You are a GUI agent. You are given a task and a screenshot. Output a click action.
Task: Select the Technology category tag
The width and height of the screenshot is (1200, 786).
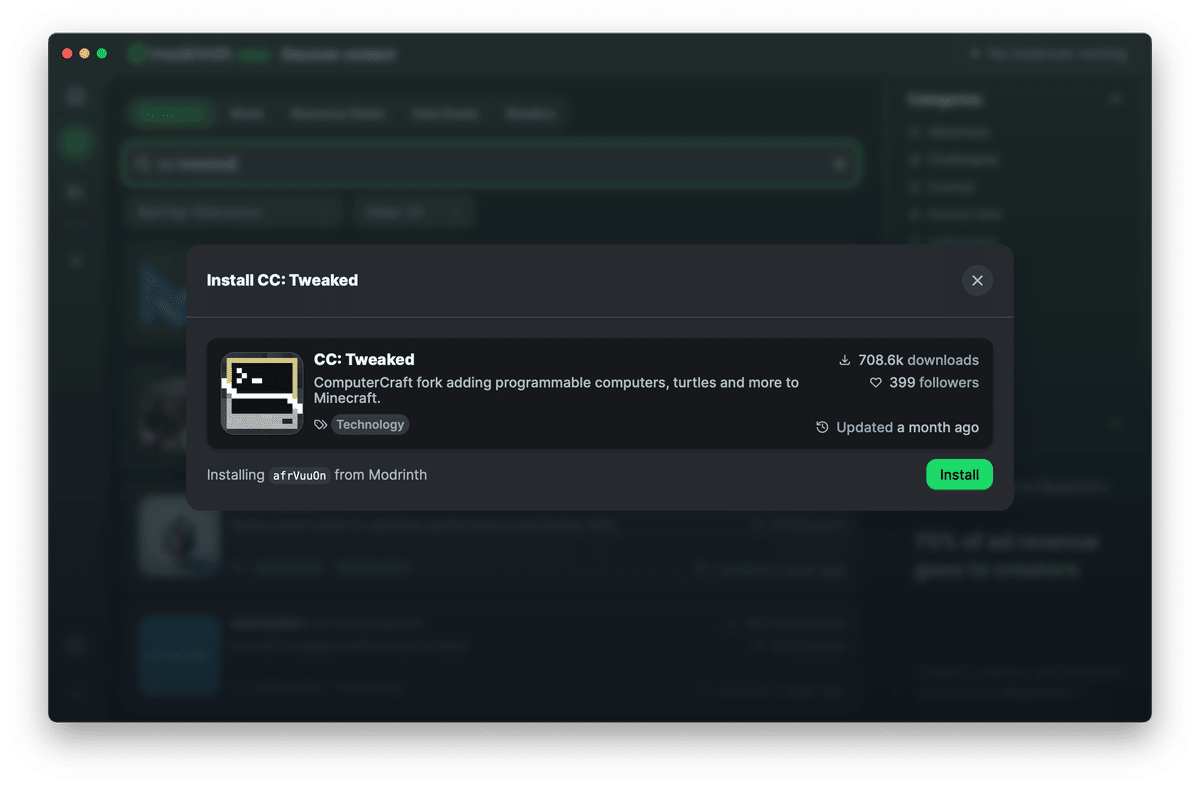(x=370, y=425)
